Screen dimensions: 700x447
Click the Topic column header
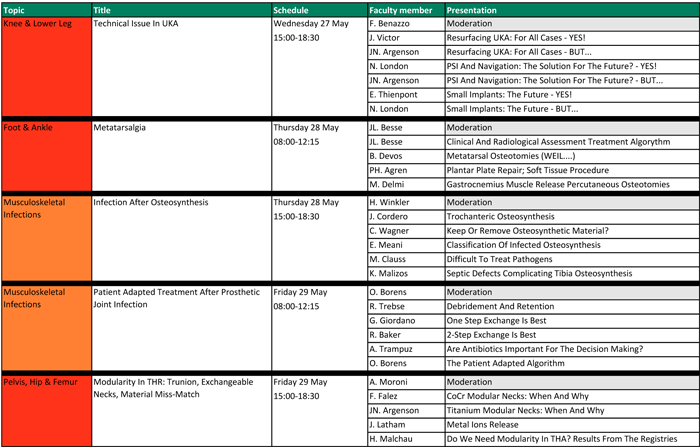coord(47,10)
